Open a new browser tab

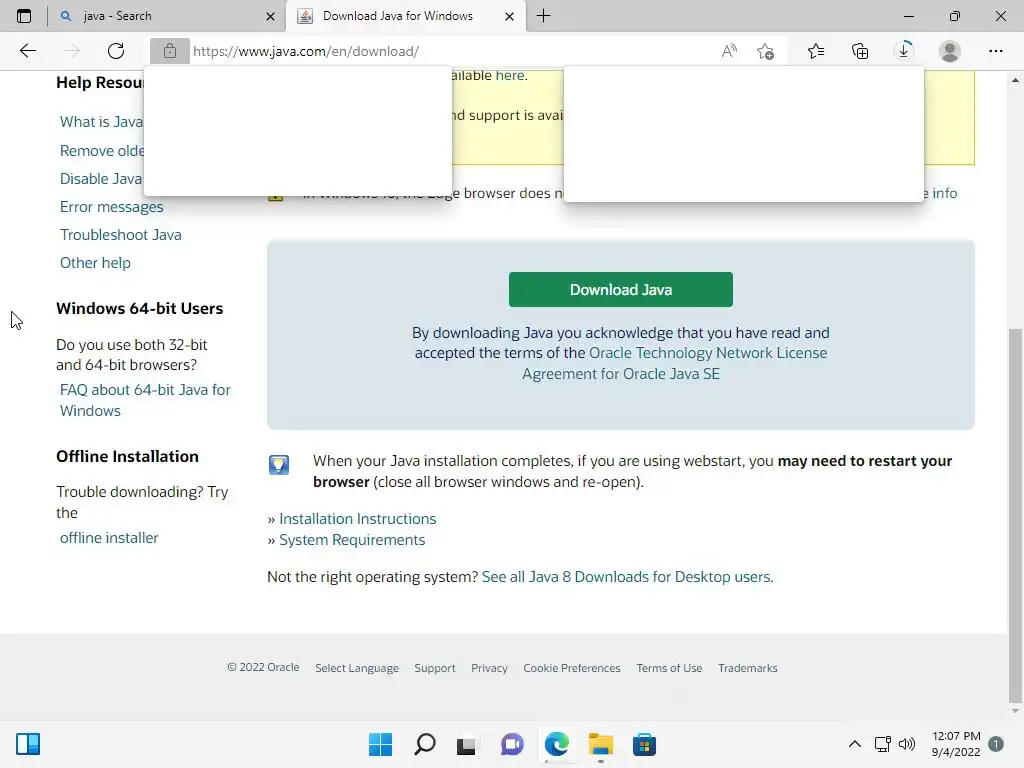click(543, 16)
